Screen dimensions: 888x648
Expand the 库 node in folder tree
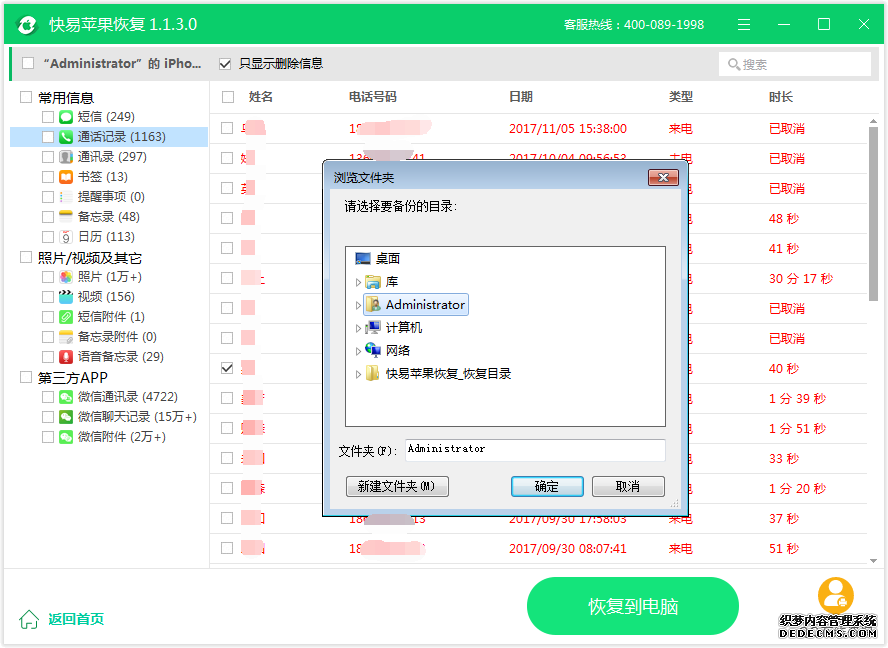pos(358,282)
